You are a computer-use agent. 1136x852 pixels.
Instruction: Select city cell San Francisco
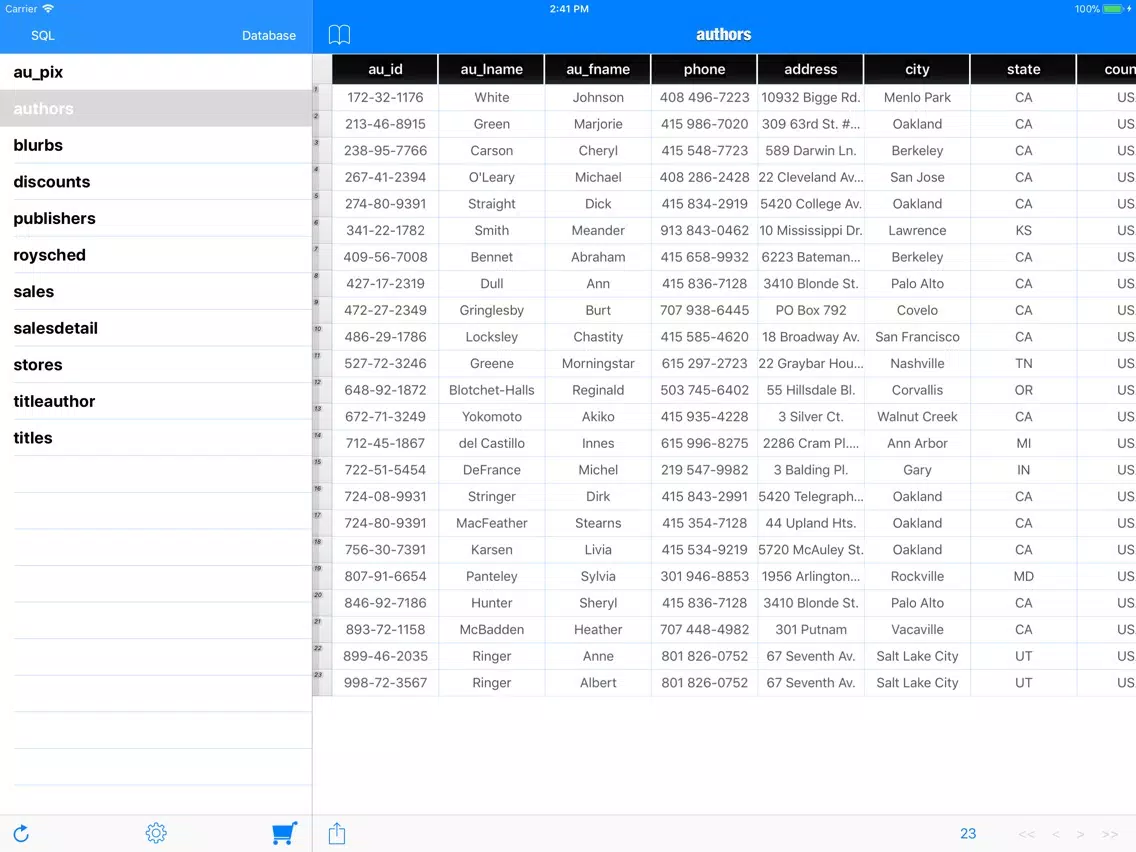pos(917,337)
